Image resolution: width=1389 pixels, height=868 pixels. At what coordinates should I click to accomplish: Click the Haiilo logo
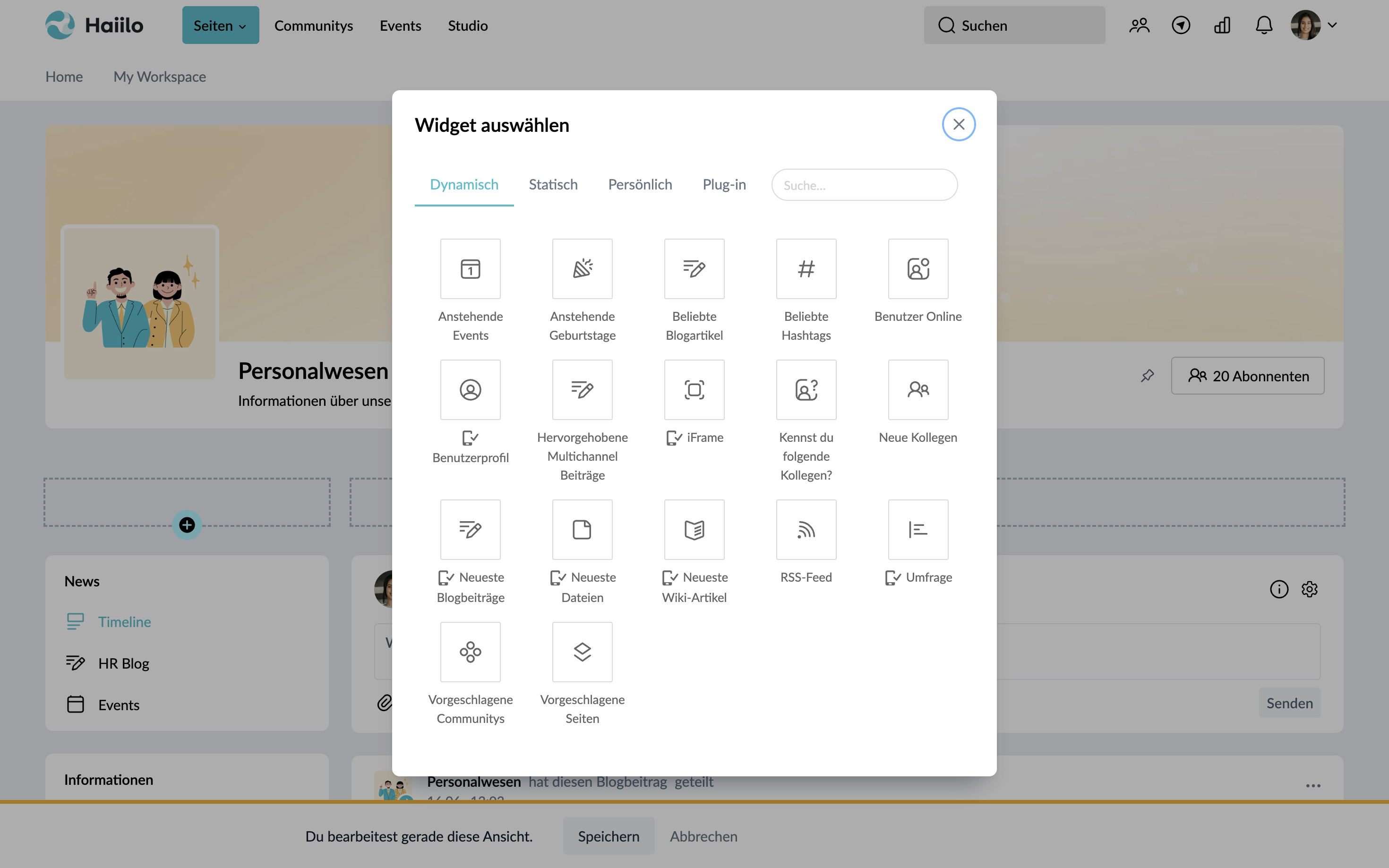click(94, 25)
